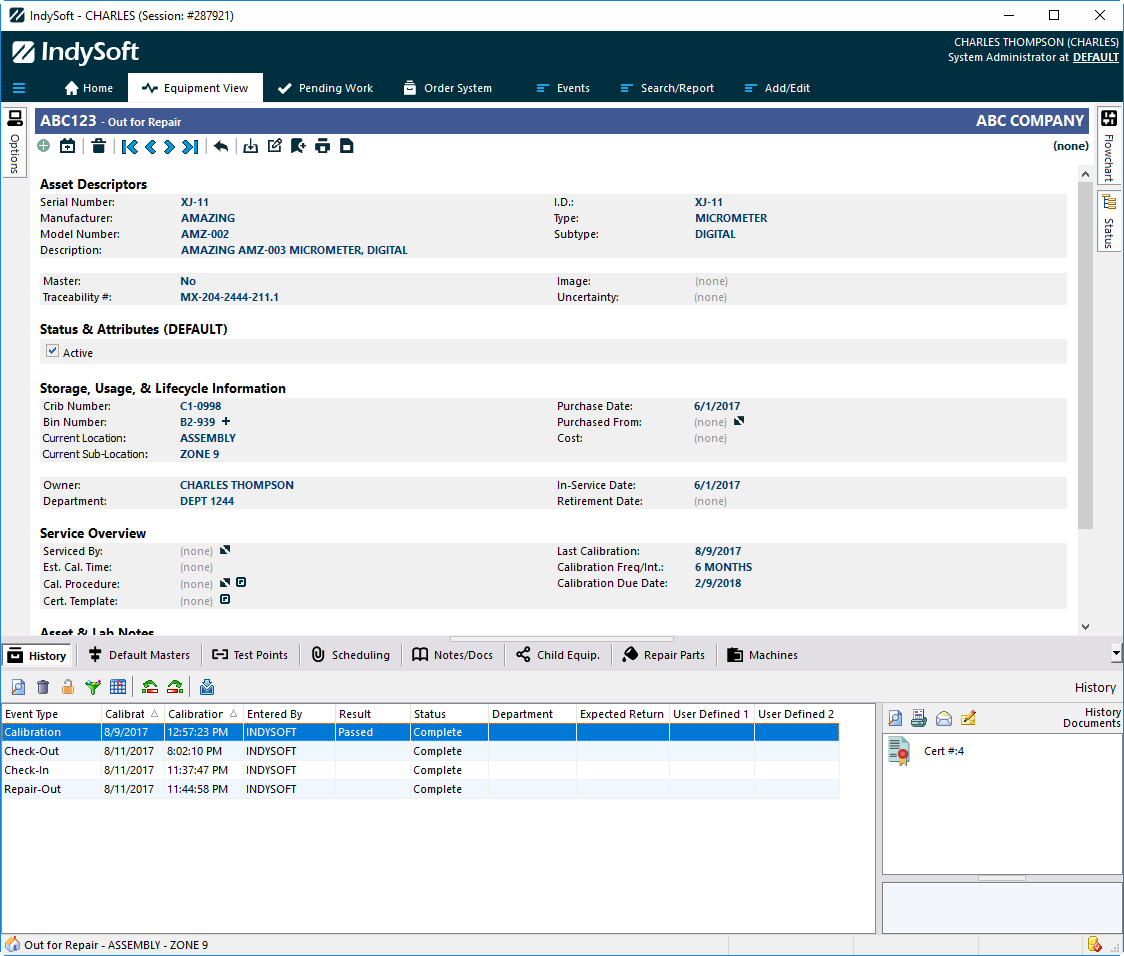This screenshot has width=1124, height=956.
Task: Sort by the Calibratior column sort arrow
Action: click(x=233, y=714)
